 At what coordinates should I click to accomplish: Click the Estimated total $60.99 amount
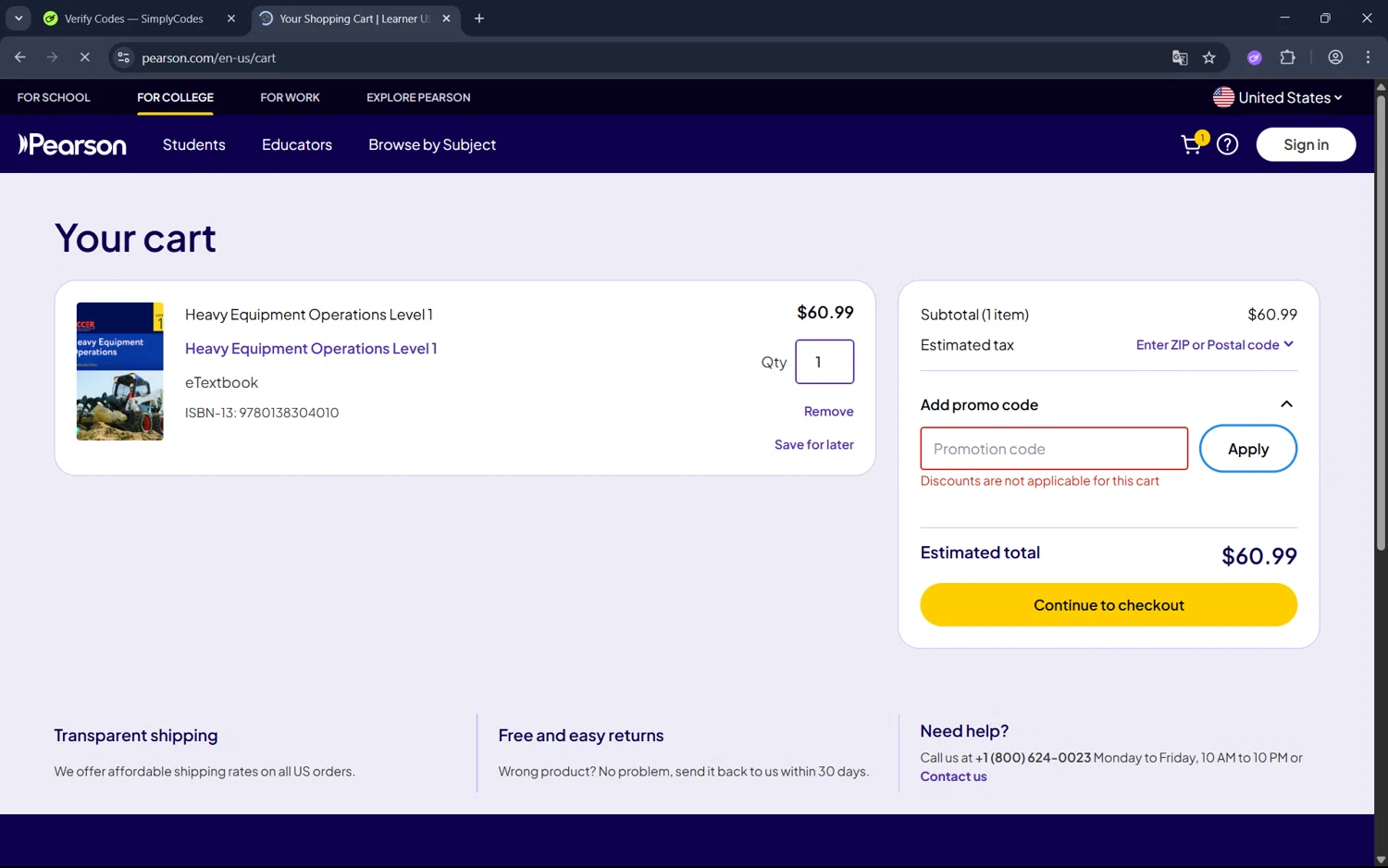click(x=1258, y=556)
